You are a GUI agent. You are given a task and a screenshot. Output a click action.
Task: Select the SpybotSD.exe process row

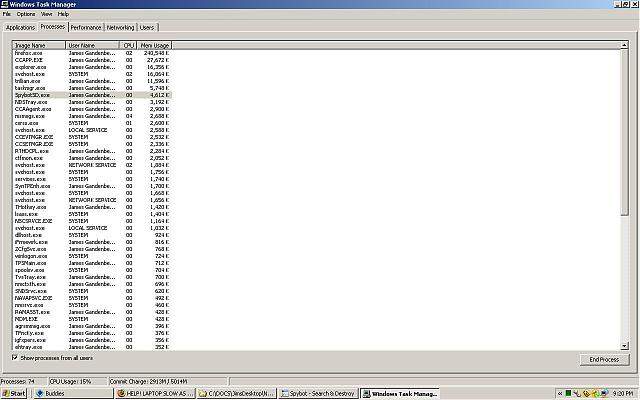pyautogui.click(x=92, y=95)
